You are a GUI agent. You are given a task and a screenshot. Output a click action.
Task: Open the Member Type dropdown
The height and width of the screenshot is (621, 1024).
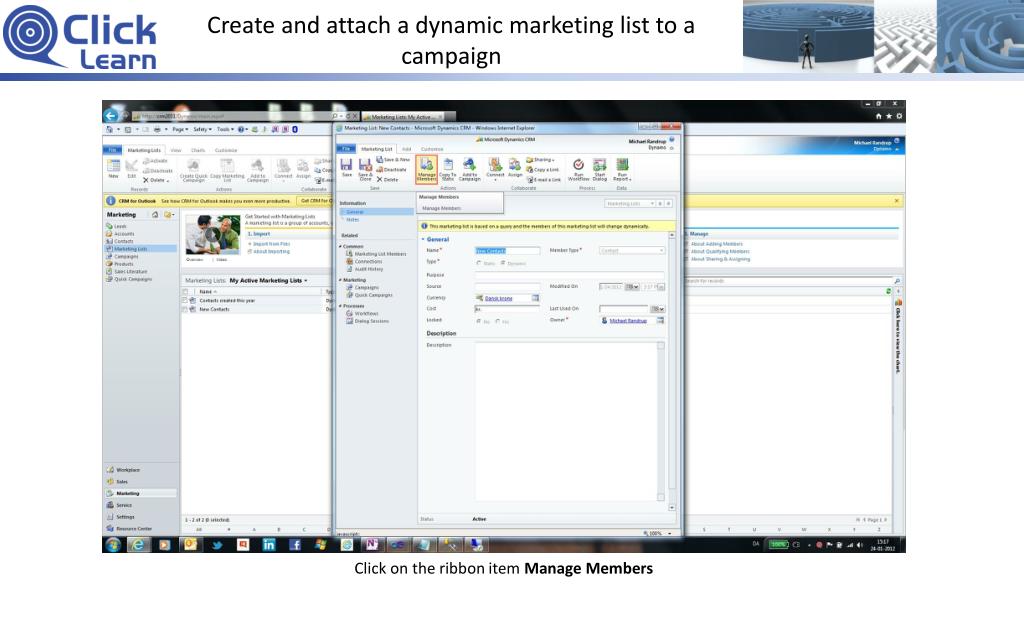pos(632,250)
